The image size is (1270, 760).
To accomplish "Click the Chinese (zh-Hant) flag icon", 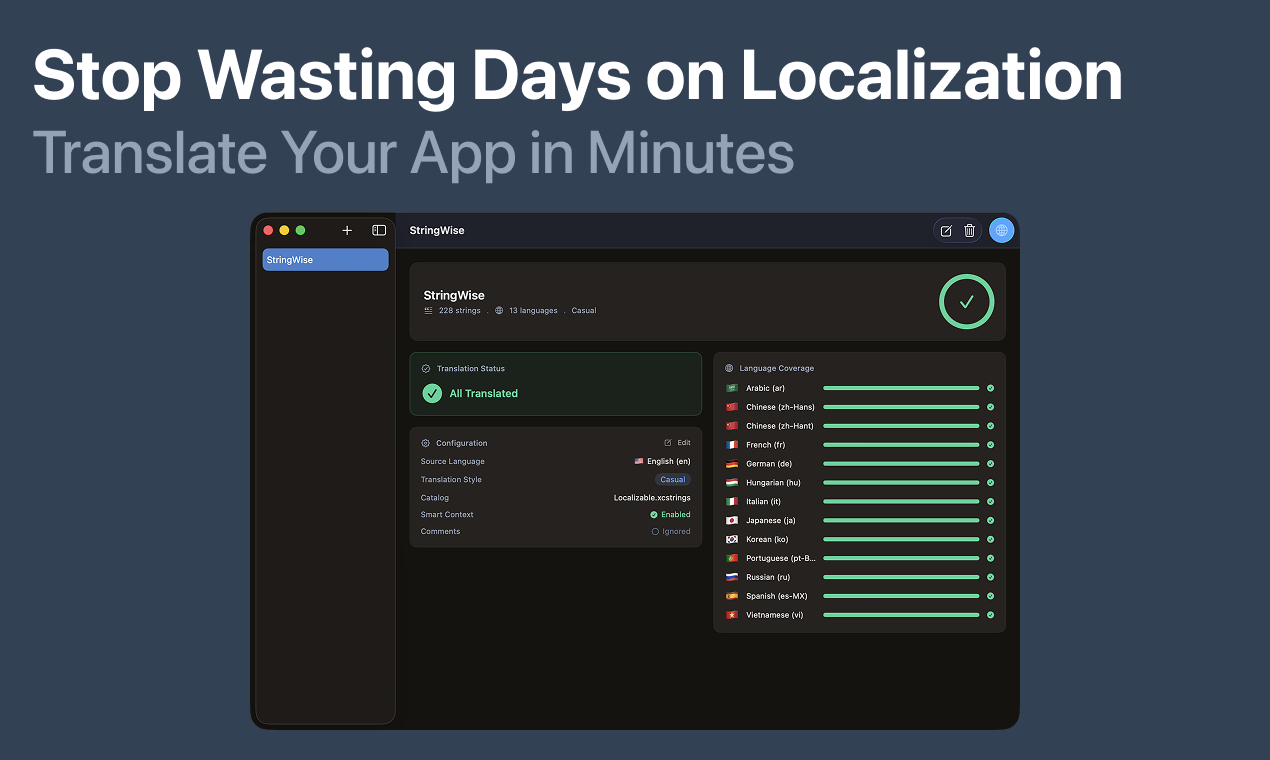I will point(732,426).
